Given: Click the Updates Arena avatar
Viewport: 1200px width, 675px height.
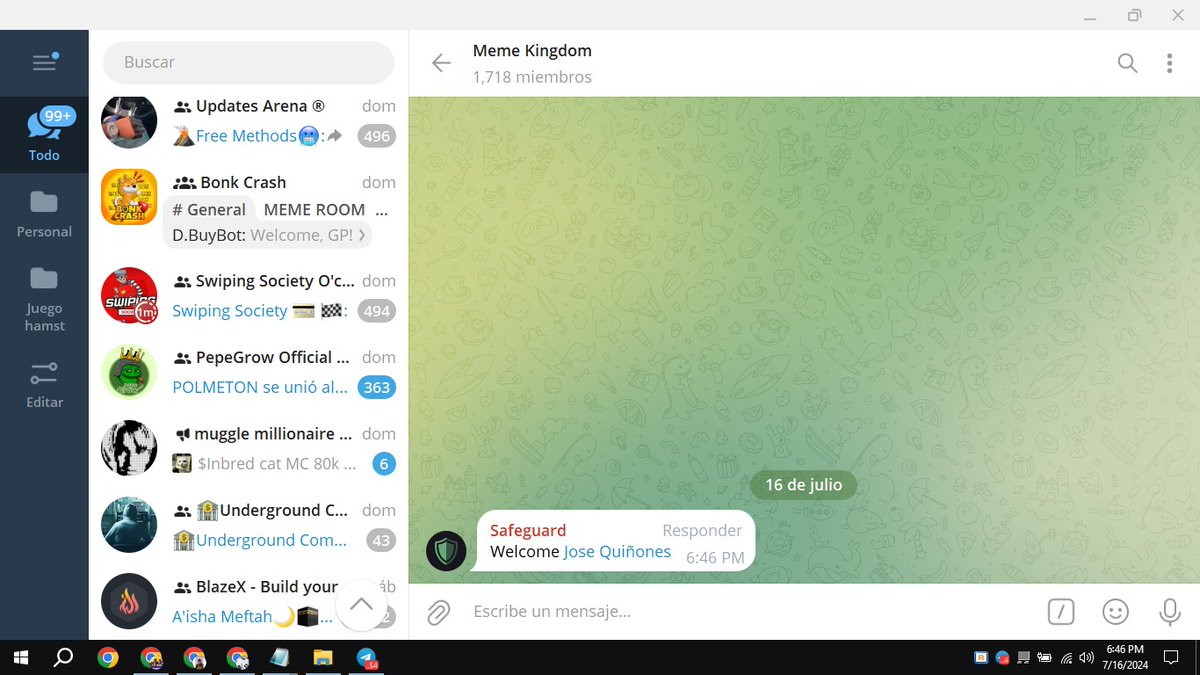Looking at the screenshot, I should pyautogui.click(x=129, y=121).
